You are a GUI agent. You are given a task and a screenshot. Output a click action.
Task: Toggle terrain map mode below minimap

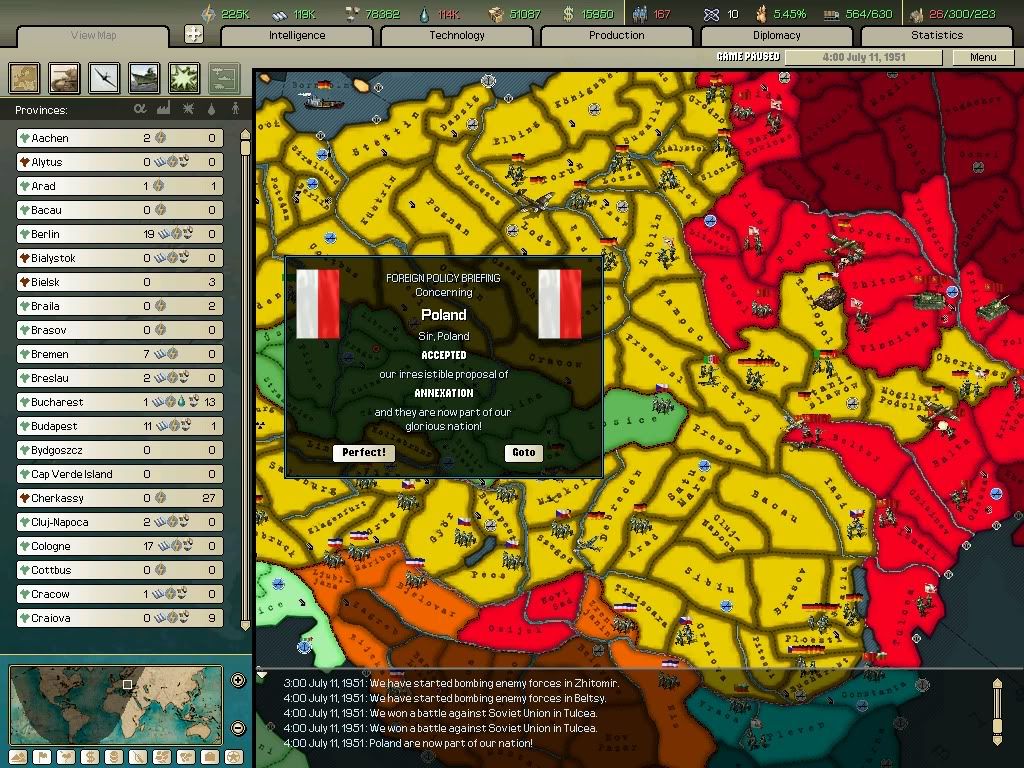click(x=18, y=757)
